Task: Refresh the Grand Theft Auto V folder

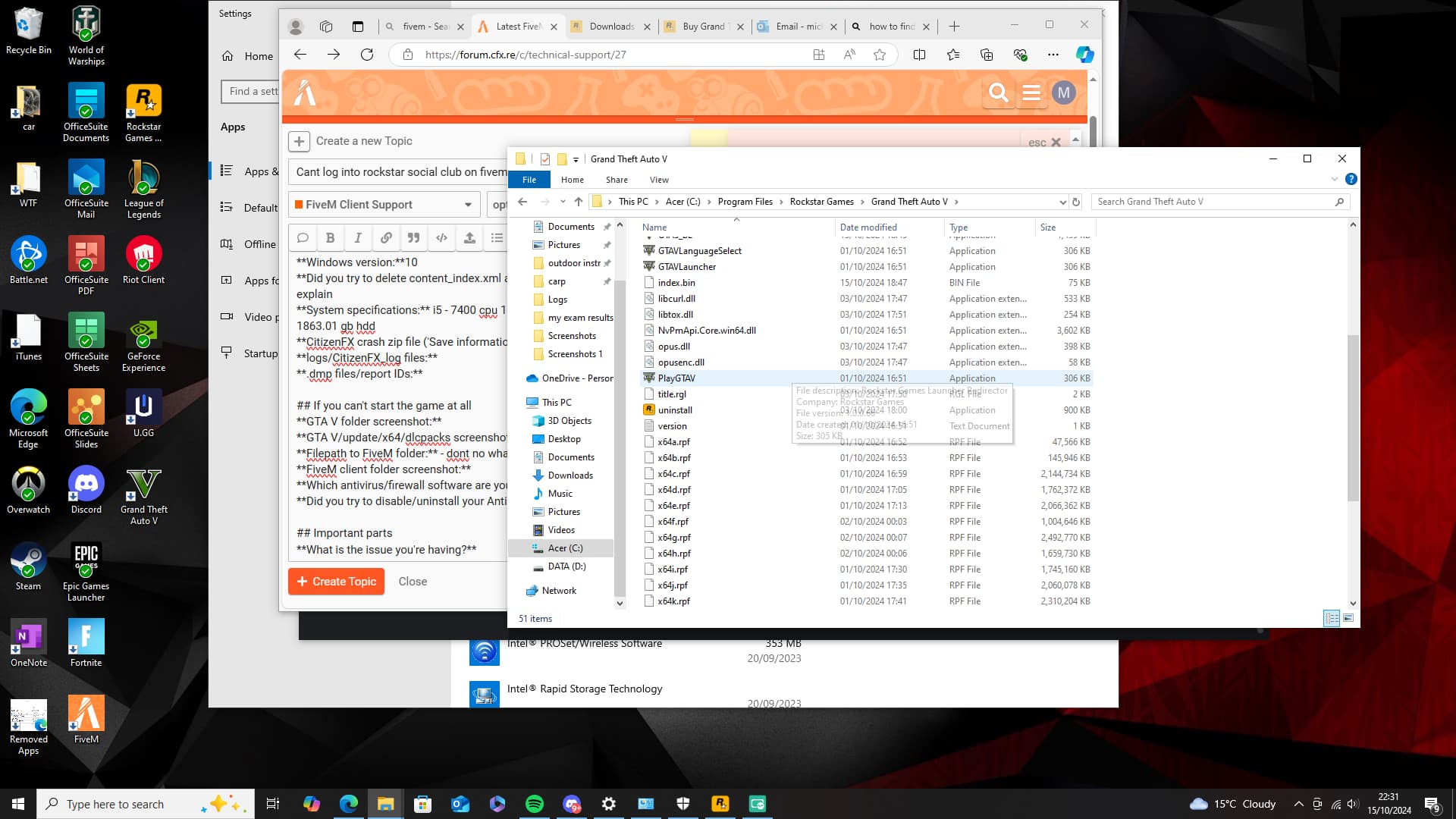Action: point(1075,202)
